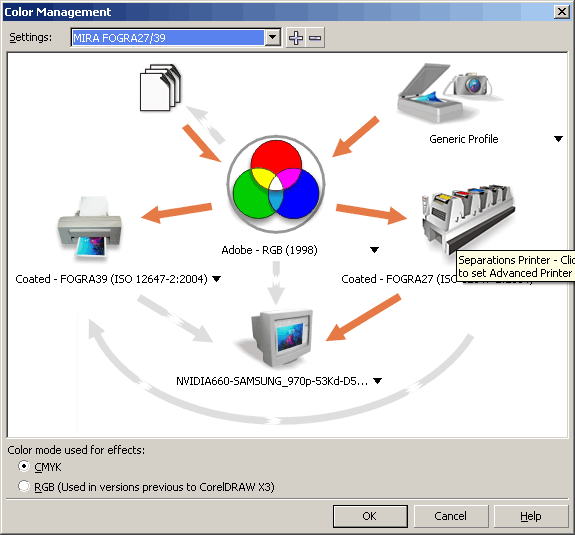Open the Generic Profile scanner dropdown arrow
This screenshot has height=535, width=575.
pos(558,139)
